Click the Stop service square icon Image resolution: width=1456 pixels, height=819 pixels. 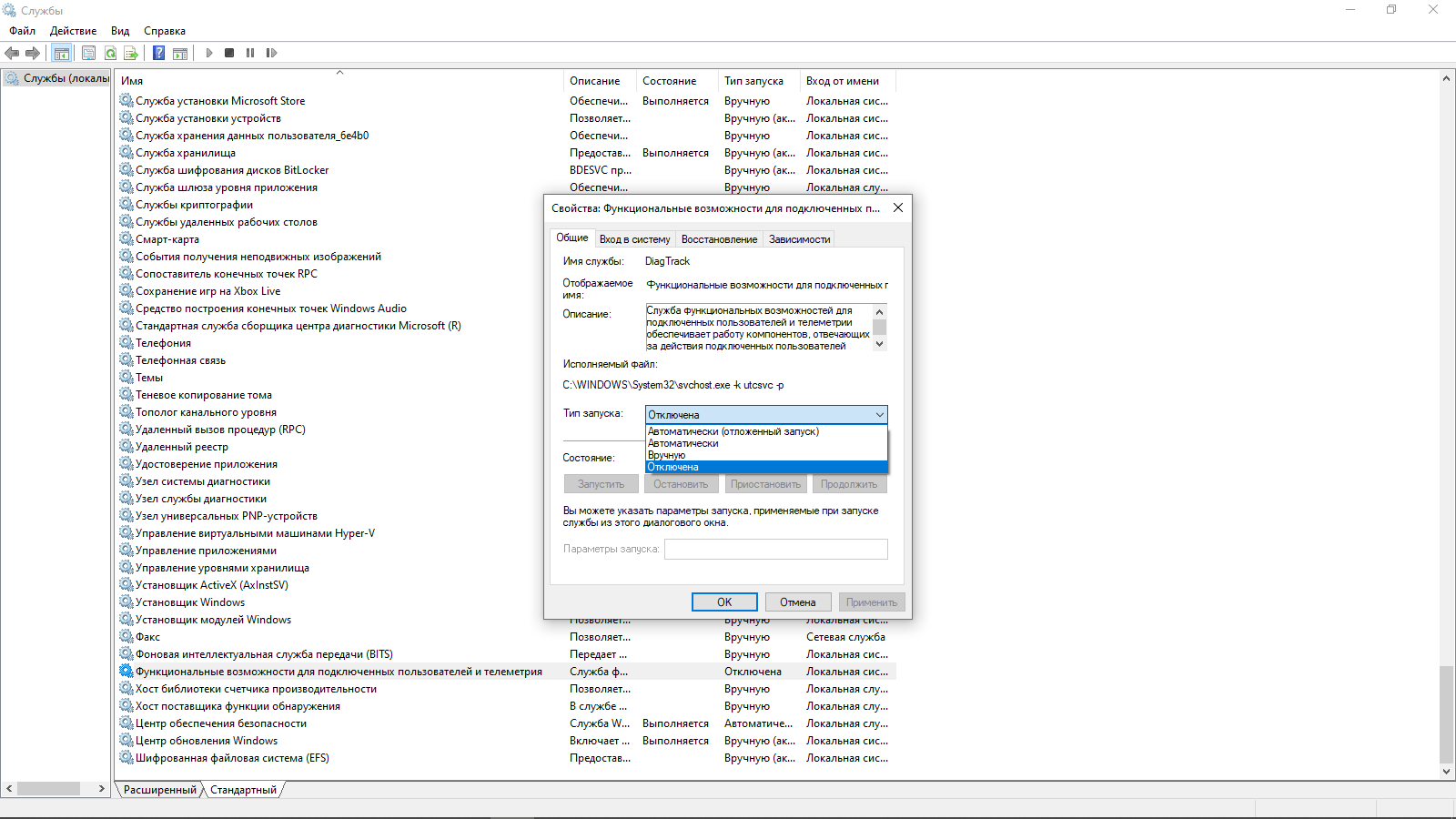pyautogui.click(x=229, y=53)
